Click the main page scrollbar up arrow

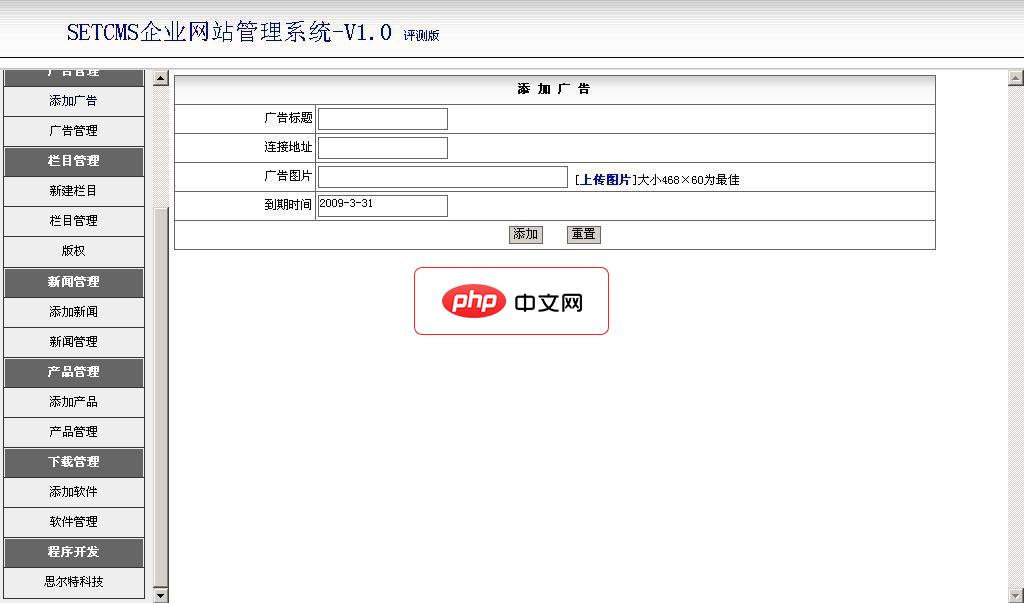(1016, 78)
